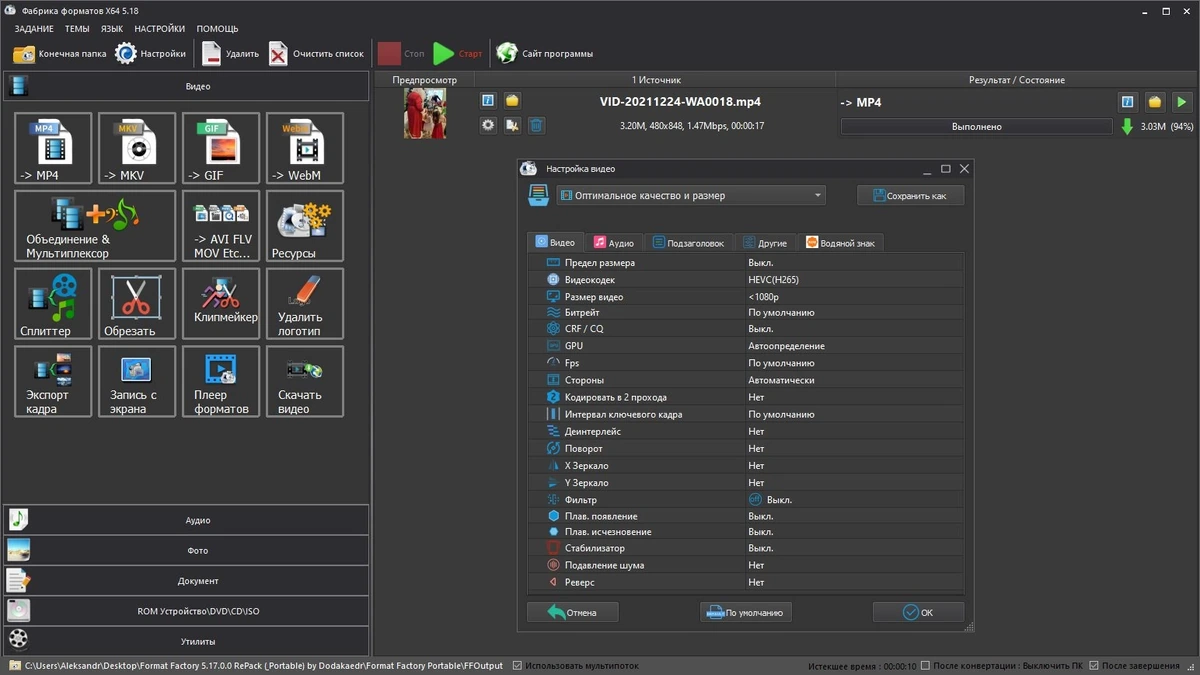Click the Фильтр Выкл. value
Viewport: 1200px width, 675px height.
(x=770, y=499)
